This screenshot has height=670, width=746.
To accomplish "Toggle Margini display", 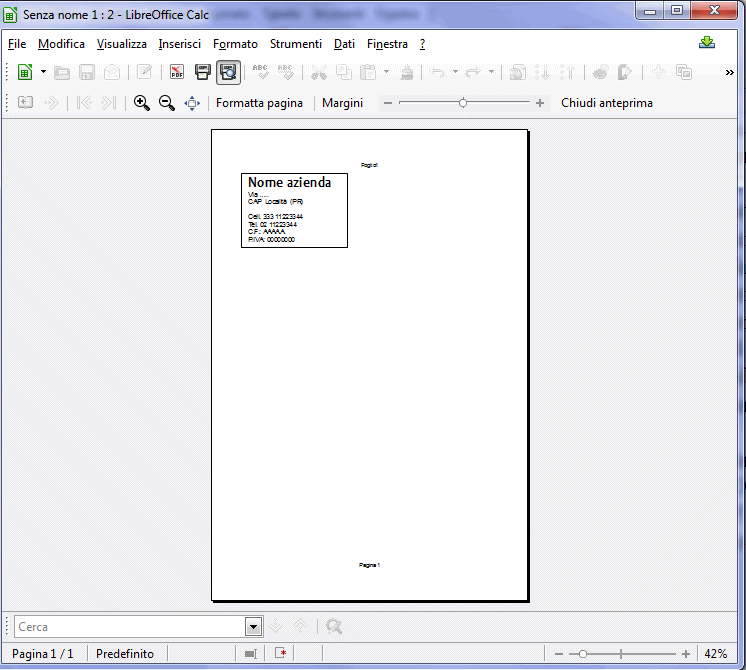I will coord(343,103).
